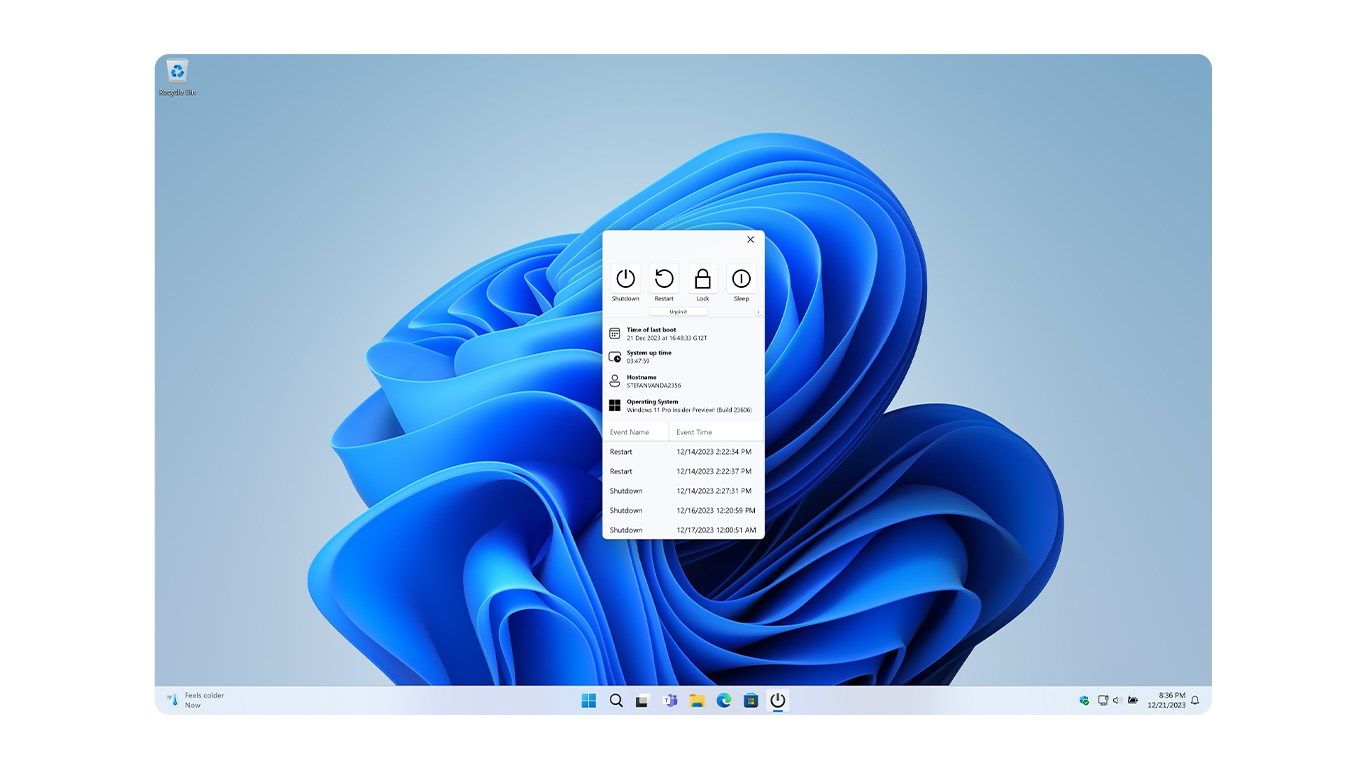Select the Shutdown event at 2:27:31 PM

coord(683,491)
